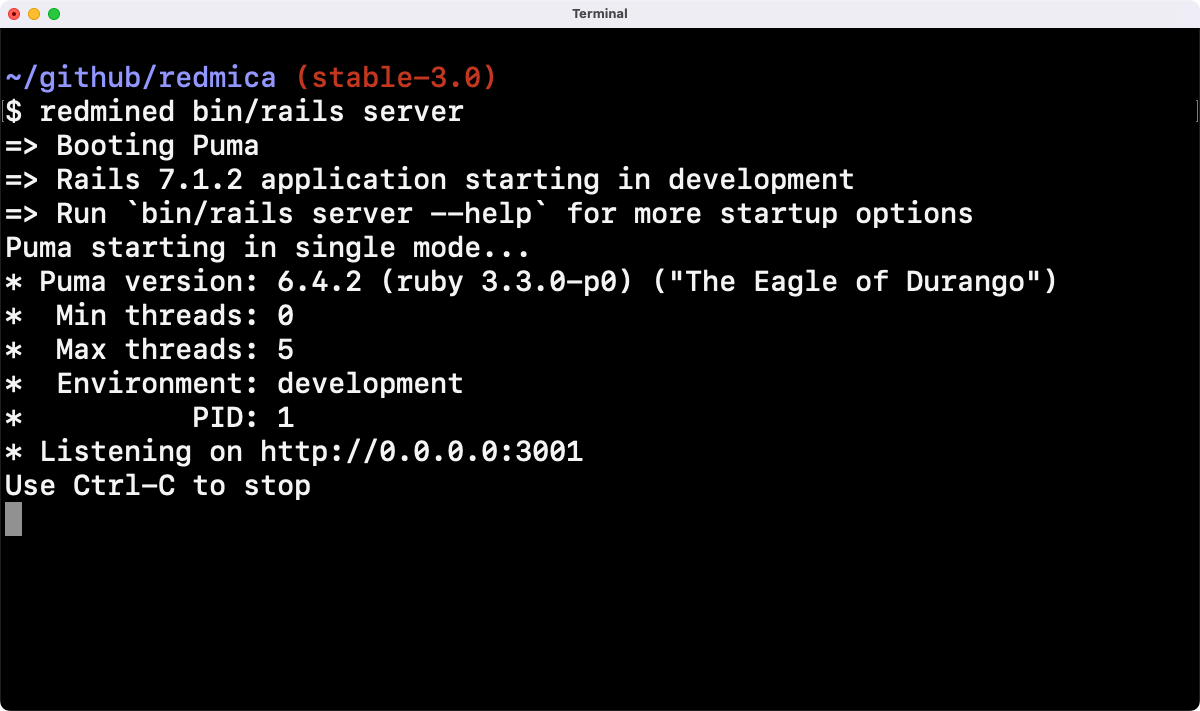The image size is (1200, 711).
Task: Click the redmined bin/rails server command
Action: (x=251, y=111)
